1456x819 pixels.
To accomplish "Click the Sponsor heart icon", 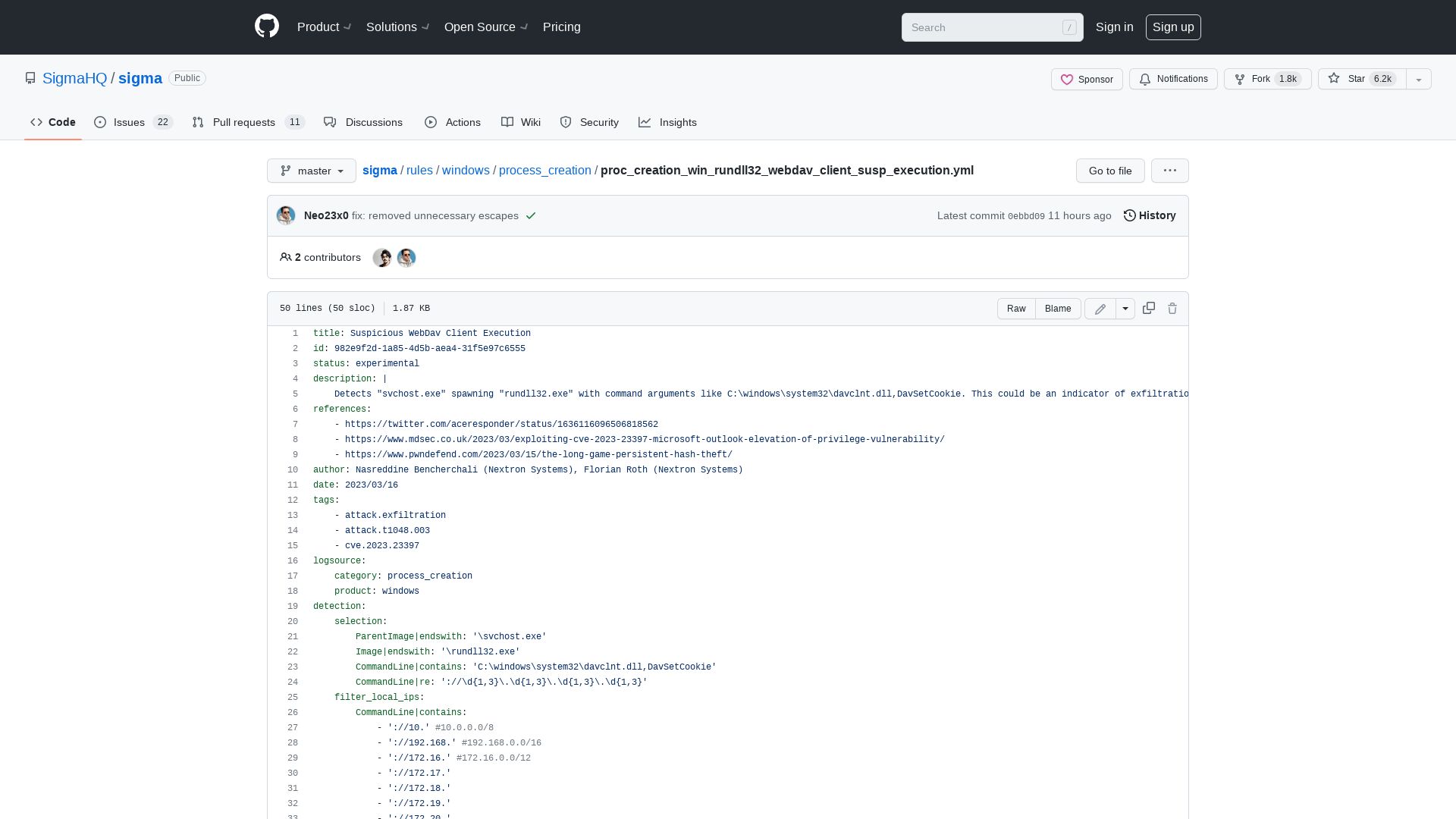I will [x=1067, y=79].
